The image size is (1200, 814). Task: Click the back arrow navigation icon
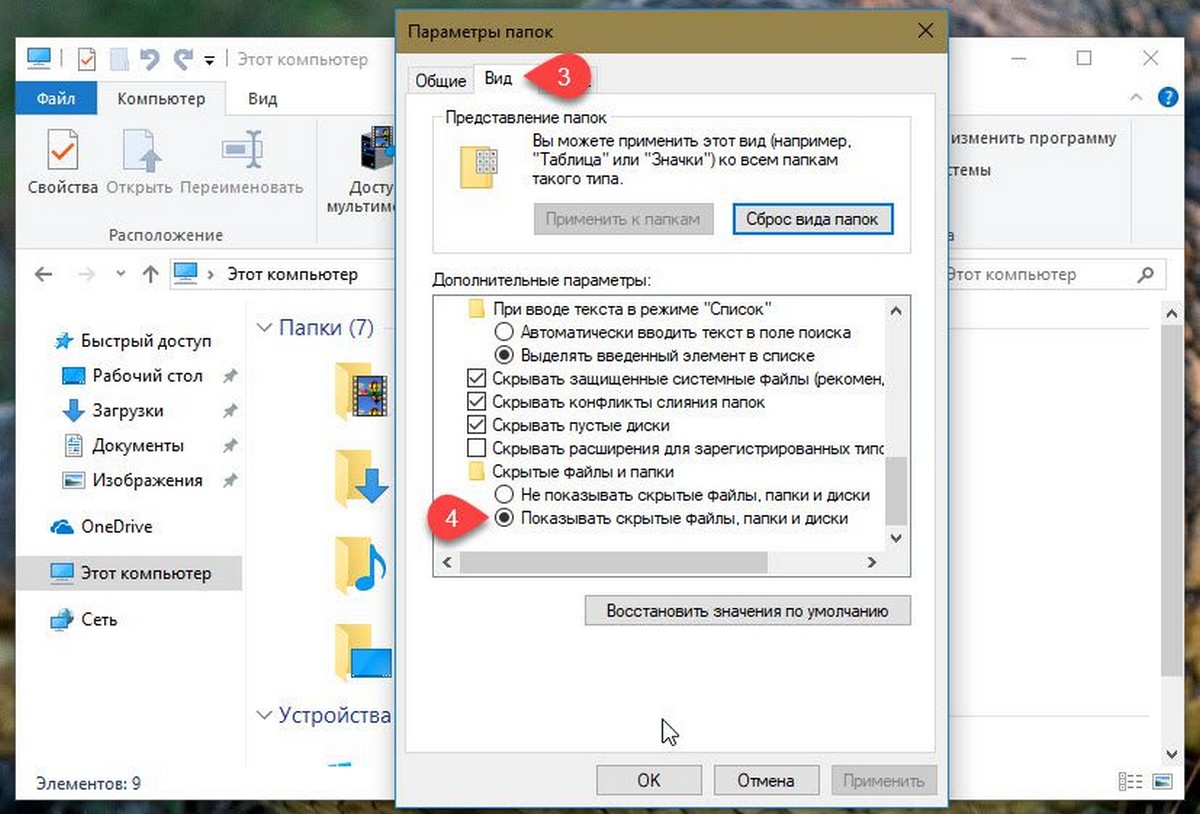coord(44,274)
